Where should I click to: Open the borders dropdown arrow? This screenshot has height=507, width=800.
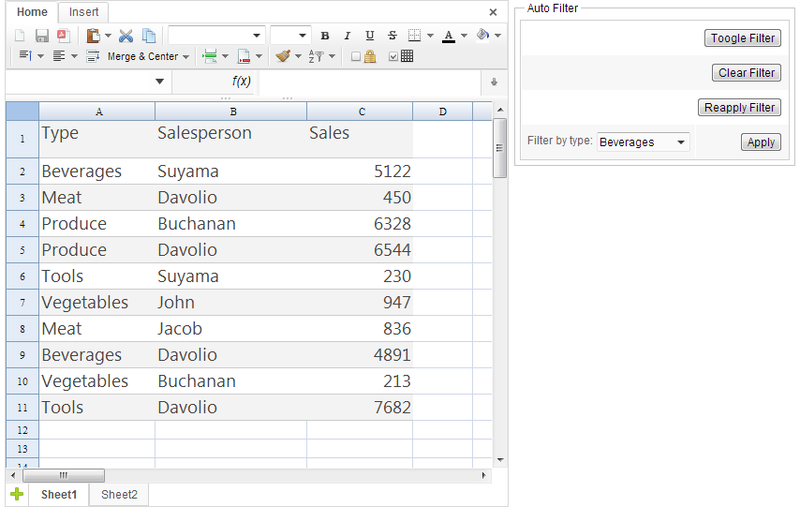(430, 35)
